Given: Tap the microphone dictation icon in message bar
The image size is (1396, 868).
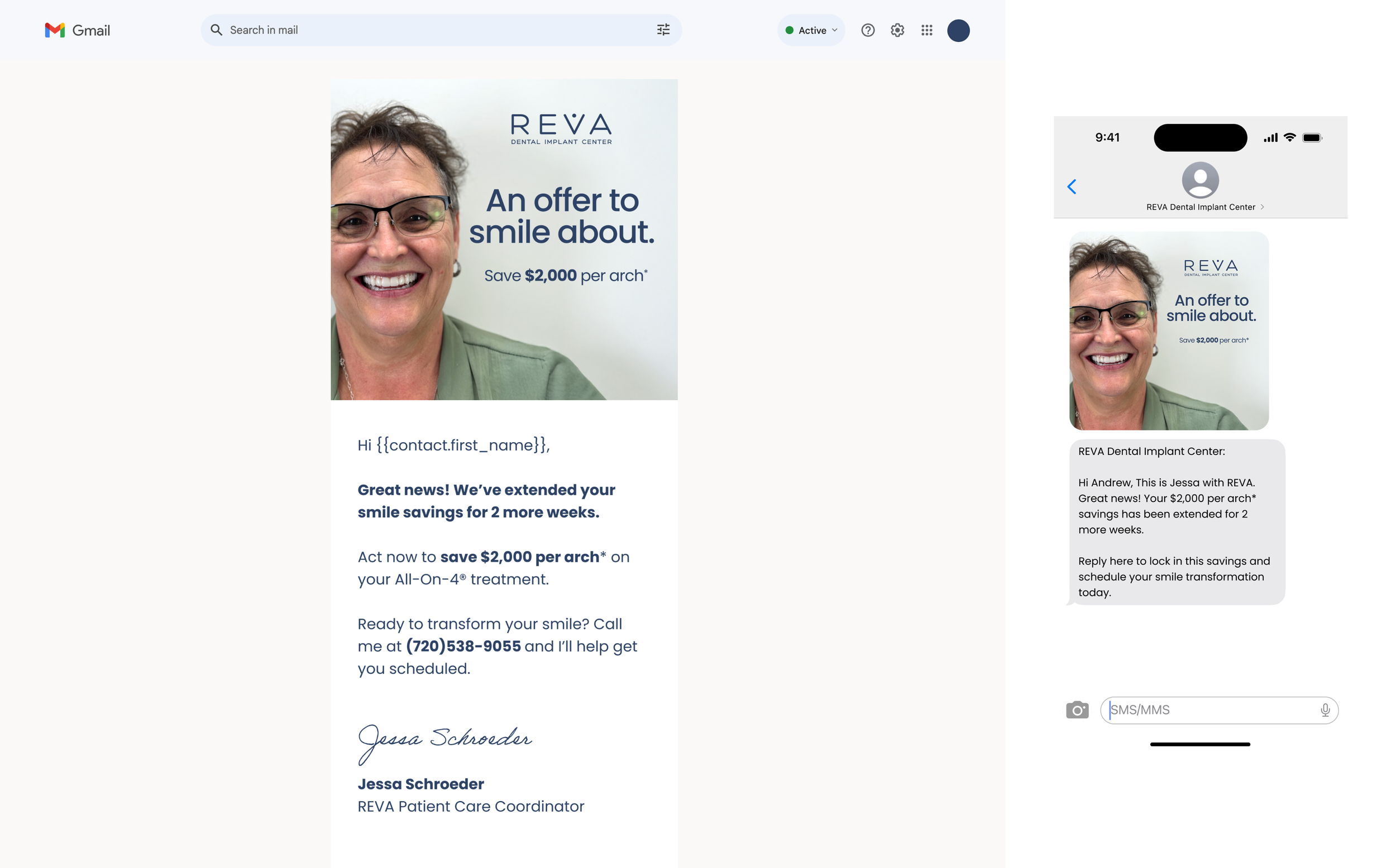Looking at the screenshot, I should (1325, 710).
